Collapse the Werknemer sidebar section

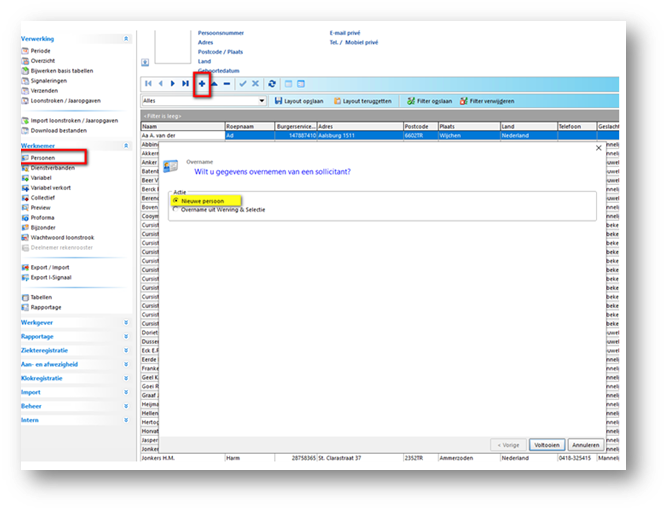click(126, 146)
